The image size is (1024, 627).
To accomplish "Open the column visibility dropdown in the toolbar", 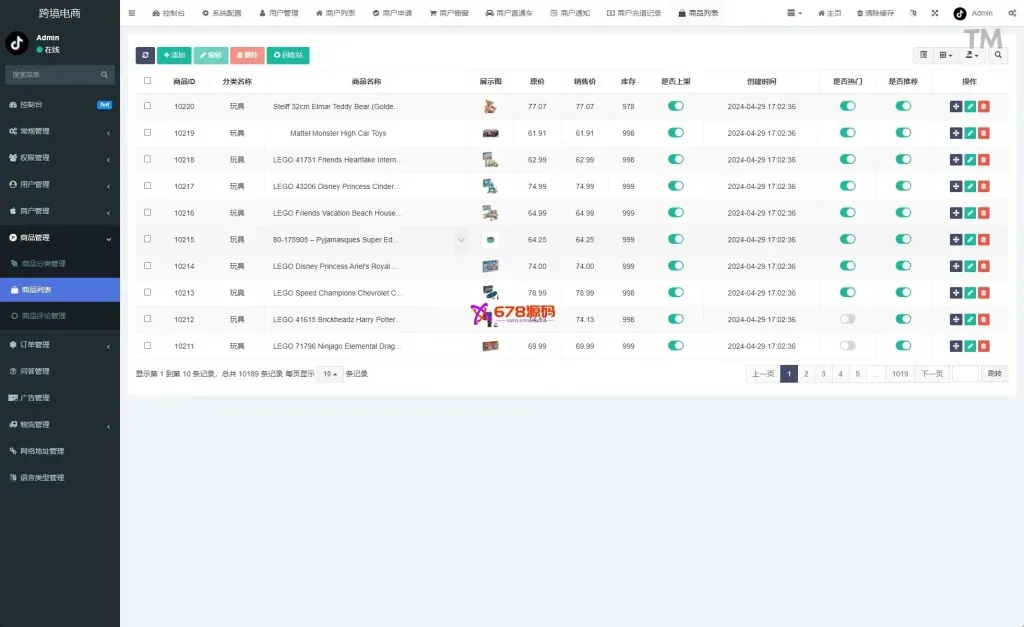I will [x=947, y=56].
